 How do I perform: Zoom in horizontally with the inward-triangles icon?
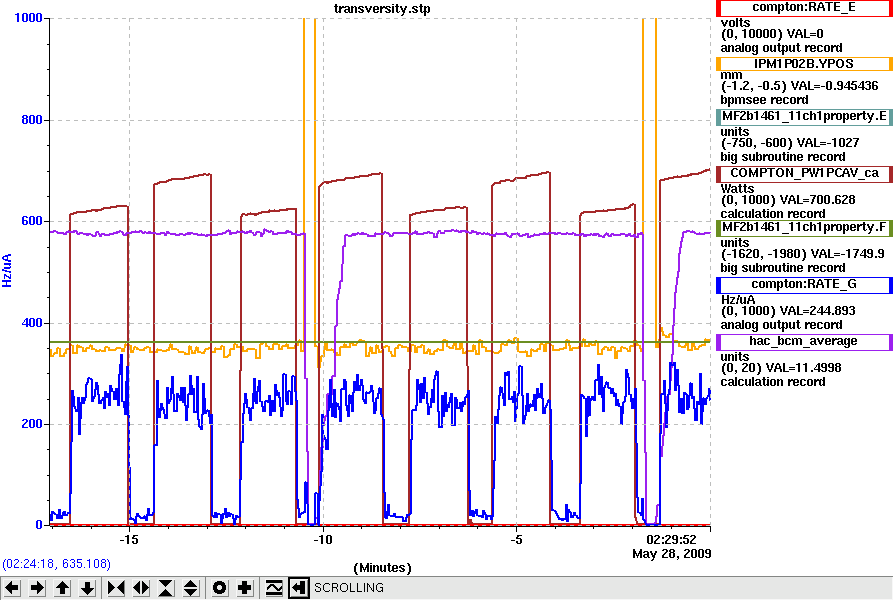pyautogui.click(x=116, y=587)
